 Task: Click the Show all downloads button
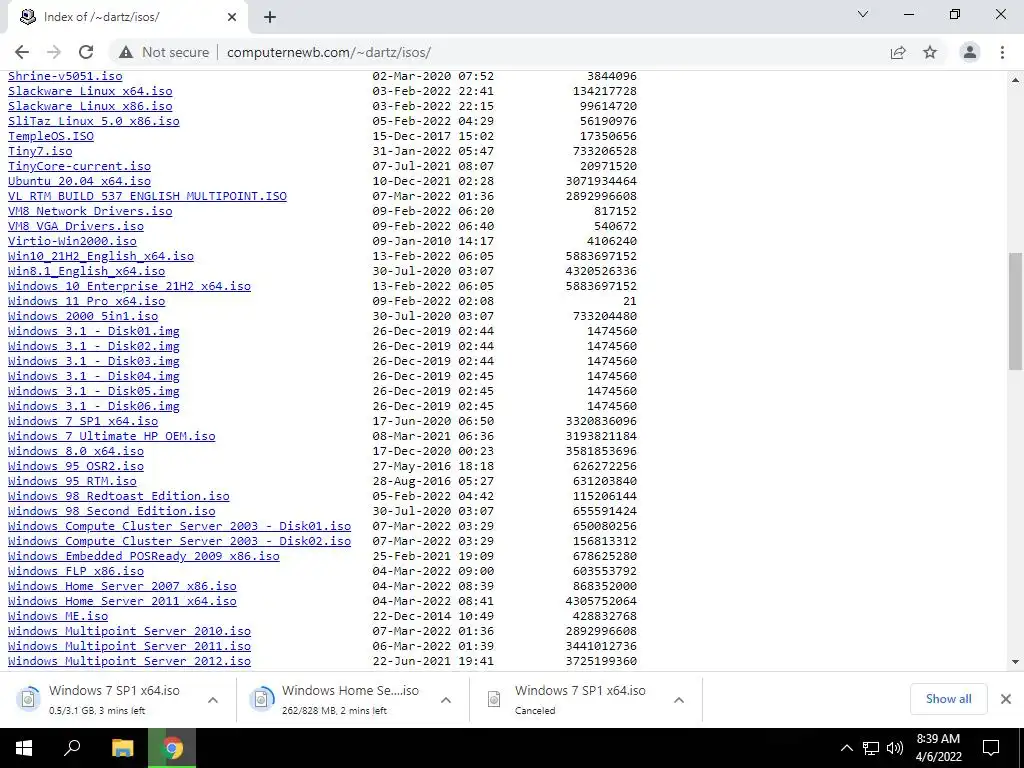tap(948, 699)
